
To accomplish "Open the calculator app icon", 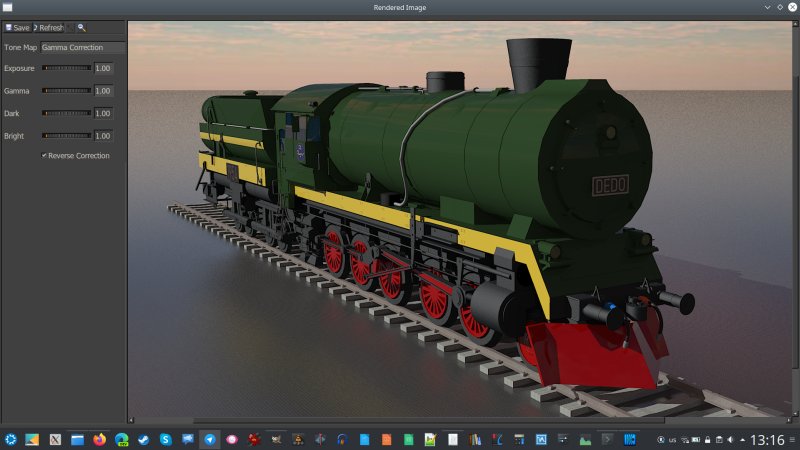I will (x=519, y=439).
